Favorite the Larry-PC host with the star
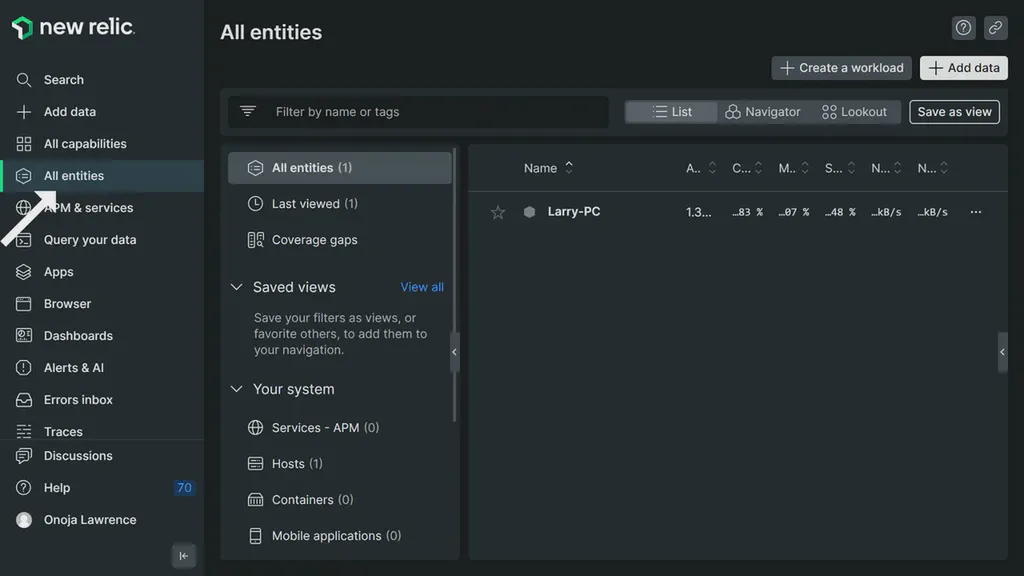1024x576 pixels. 497,211
